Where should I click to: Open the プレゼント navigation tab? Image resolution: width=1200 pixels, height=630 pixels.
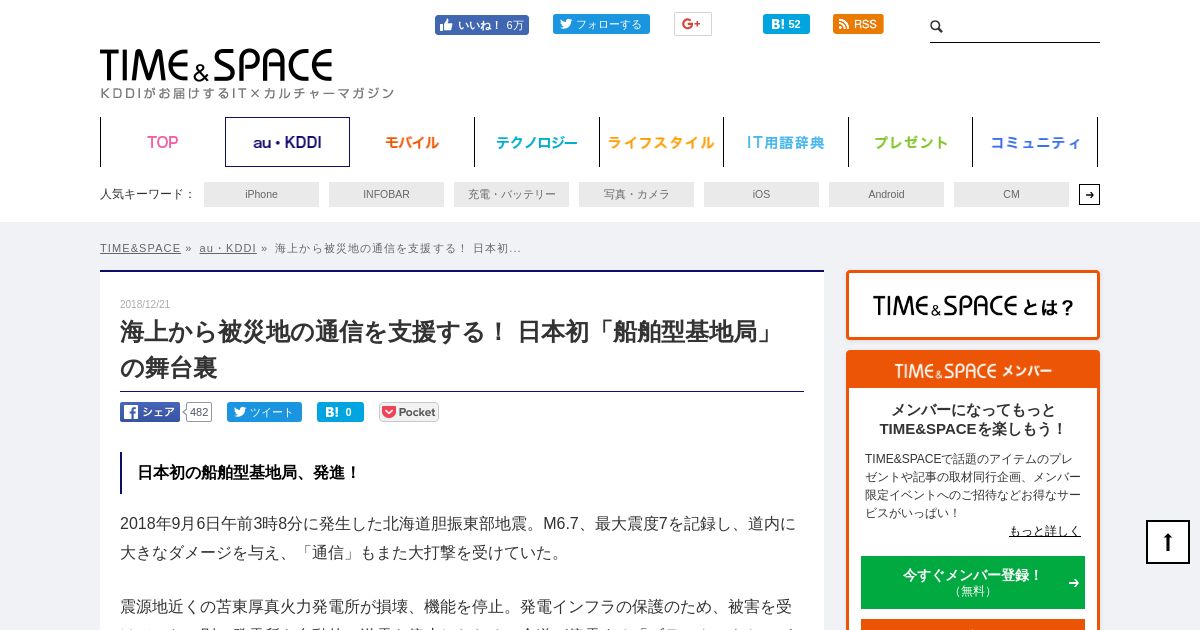[911, 142]
